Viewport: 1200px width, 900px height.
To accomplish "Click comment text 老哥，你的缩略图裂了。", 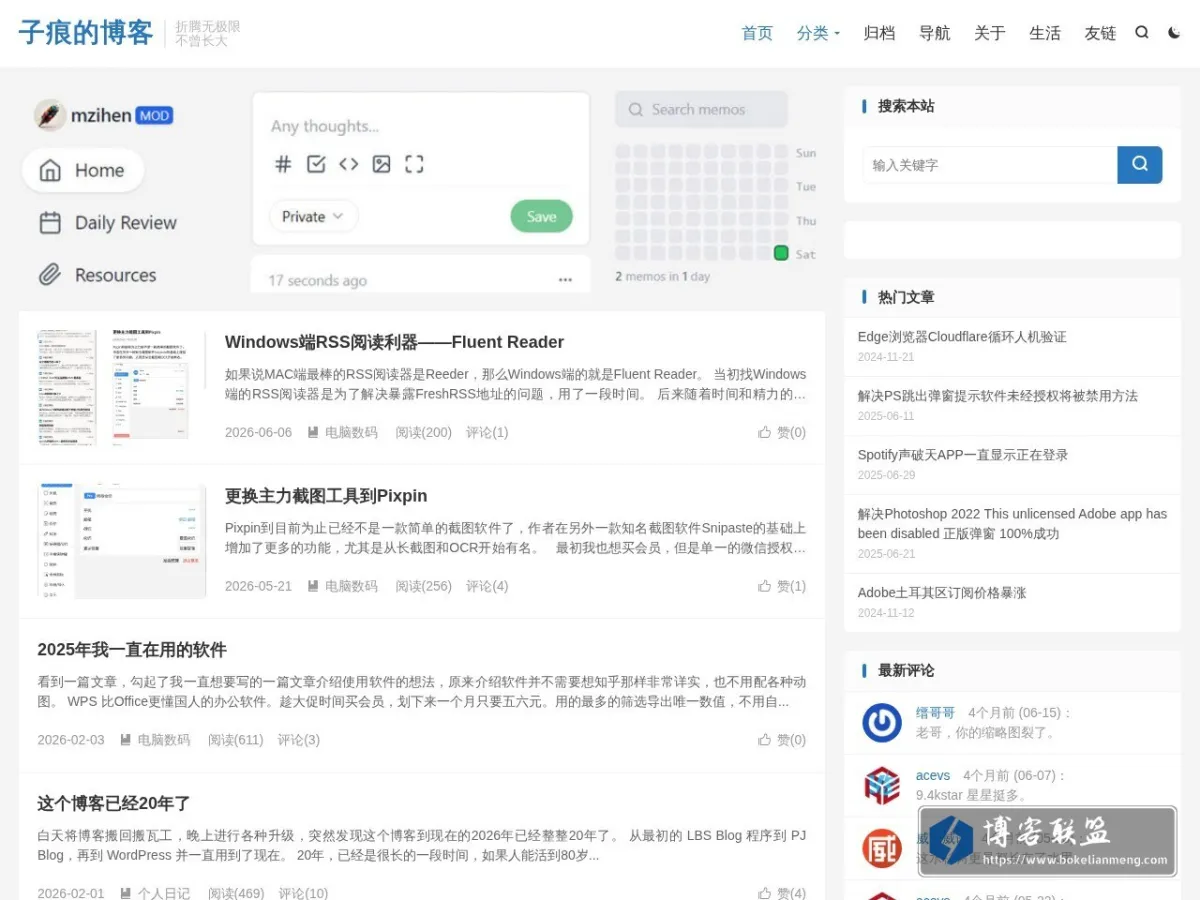I will [986, 733].
